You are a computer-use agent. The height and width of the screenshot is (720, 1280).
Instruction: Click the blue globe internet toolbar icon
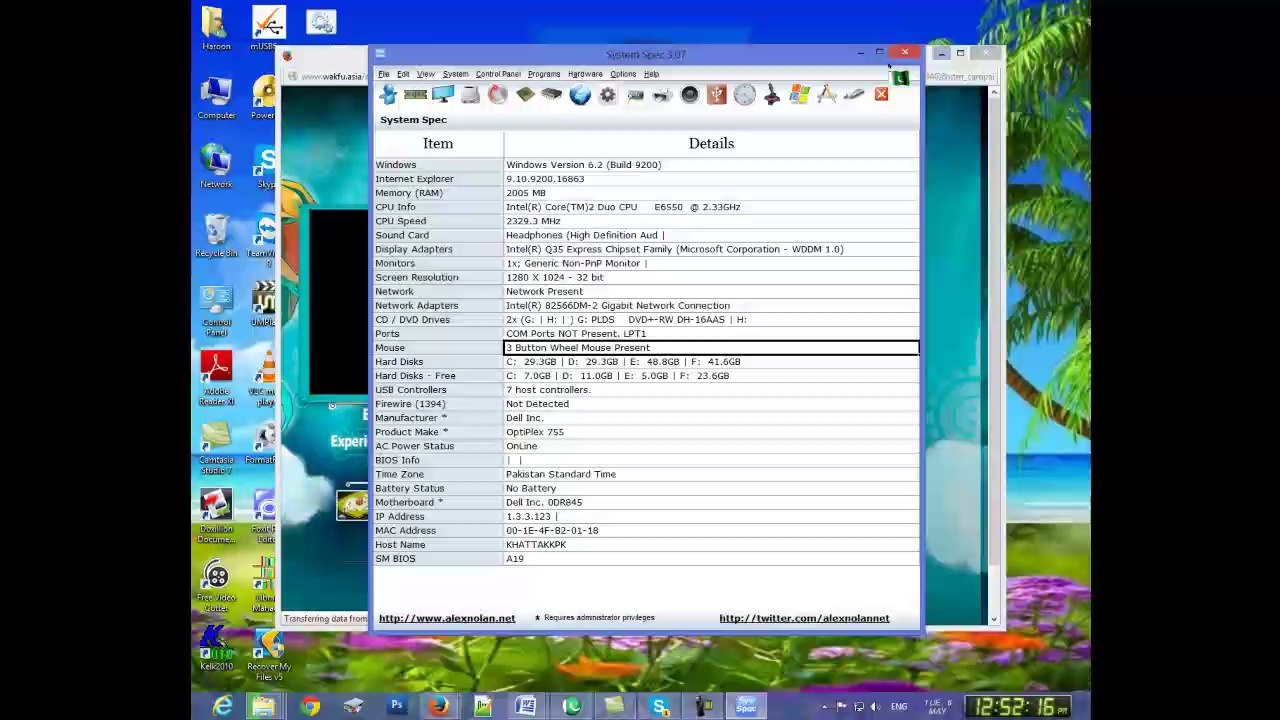[580, 95]
